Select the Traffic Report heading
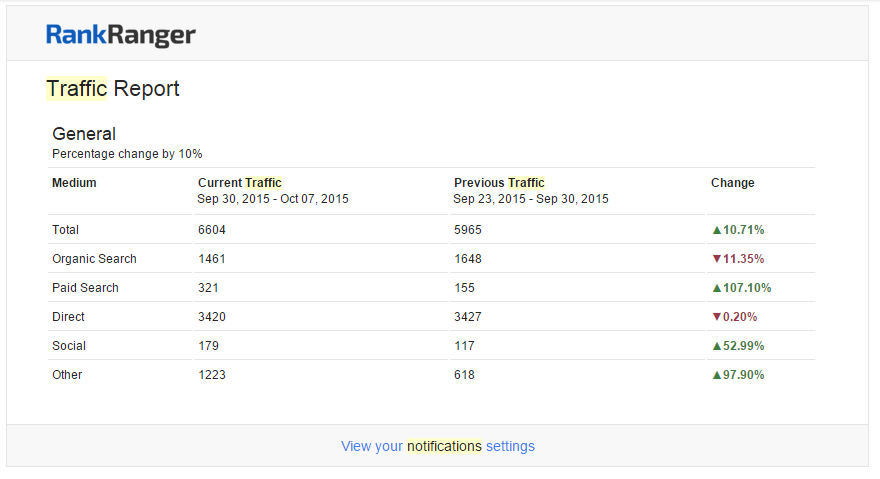The width and height of the screenshot is (880, 479). coord(113,88)
